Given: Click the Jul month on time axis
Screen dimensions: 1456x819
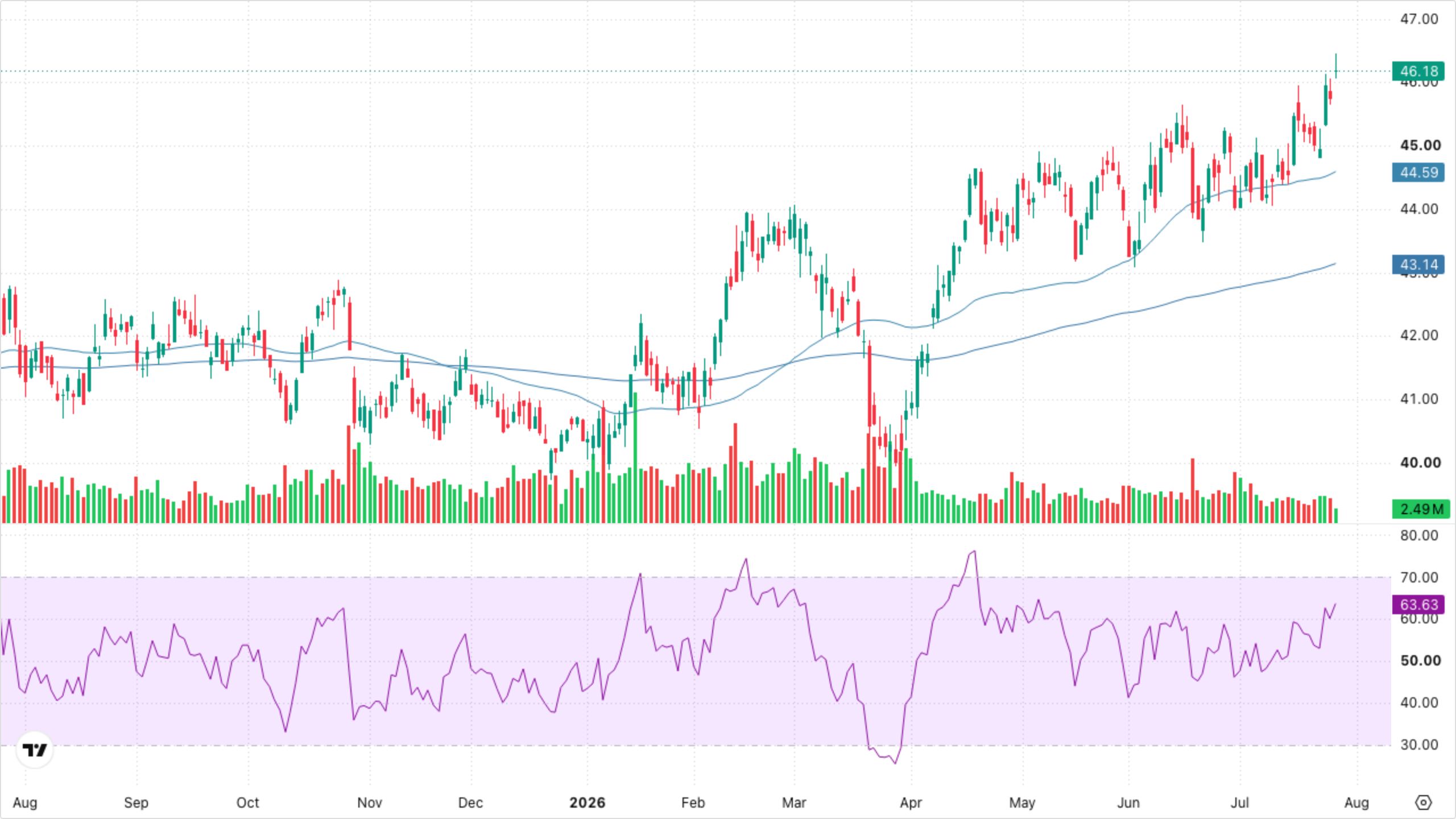Looking at the screenshot, I should click(1240, 803).
